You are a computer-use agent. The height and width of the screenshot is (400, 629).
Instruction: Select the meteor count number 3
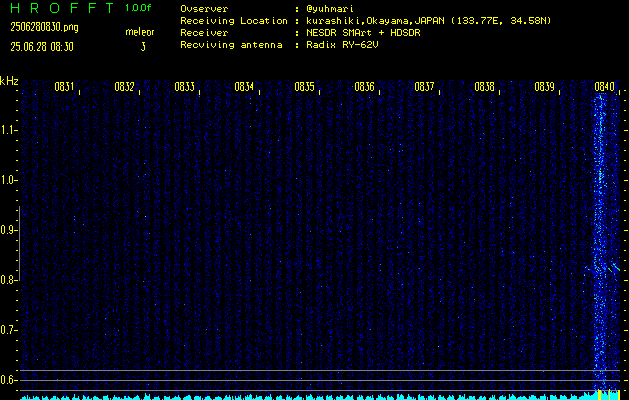pyautogui.click(x=143, y=47)
